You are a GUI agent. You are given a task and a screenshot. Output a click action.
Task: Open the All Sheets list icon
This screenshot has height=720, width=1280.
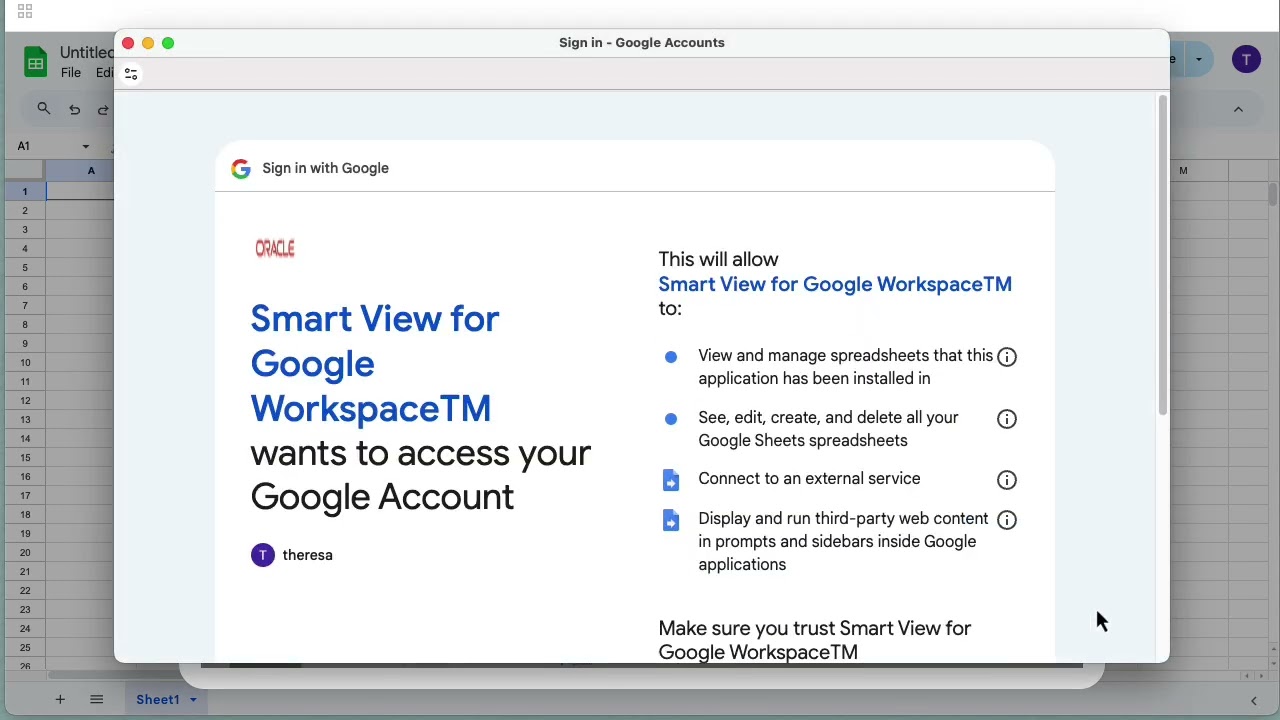point(97,700)
